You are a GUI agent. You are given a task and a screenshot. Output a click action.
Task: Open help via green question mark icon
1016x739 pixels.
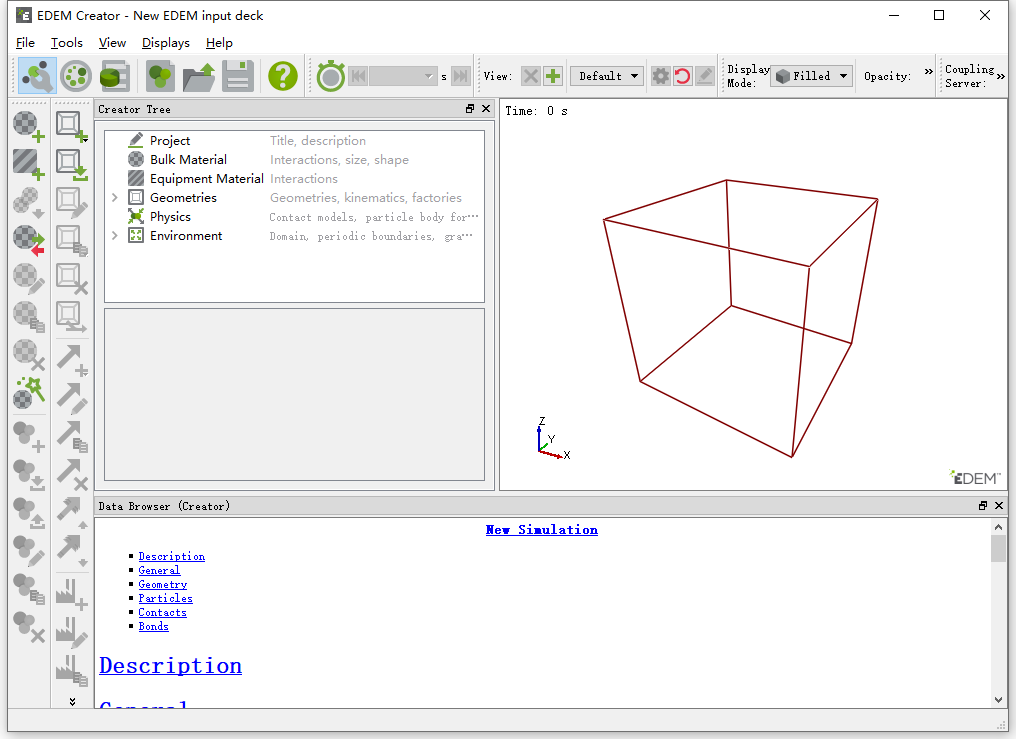[x=283, y=76]
